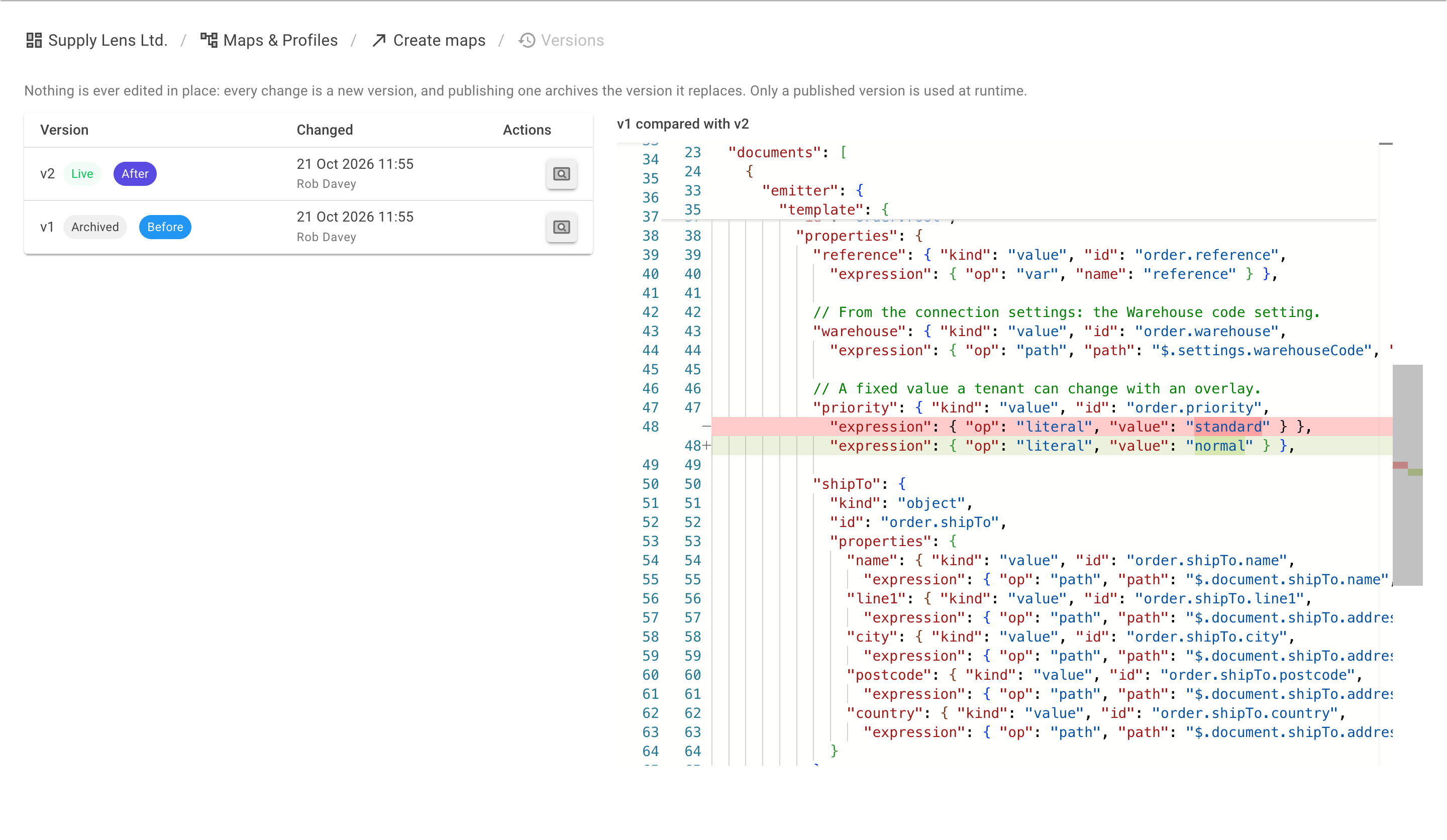
Task: Click the Versions breadcrumb item
Action: click(x=561, y=40)
